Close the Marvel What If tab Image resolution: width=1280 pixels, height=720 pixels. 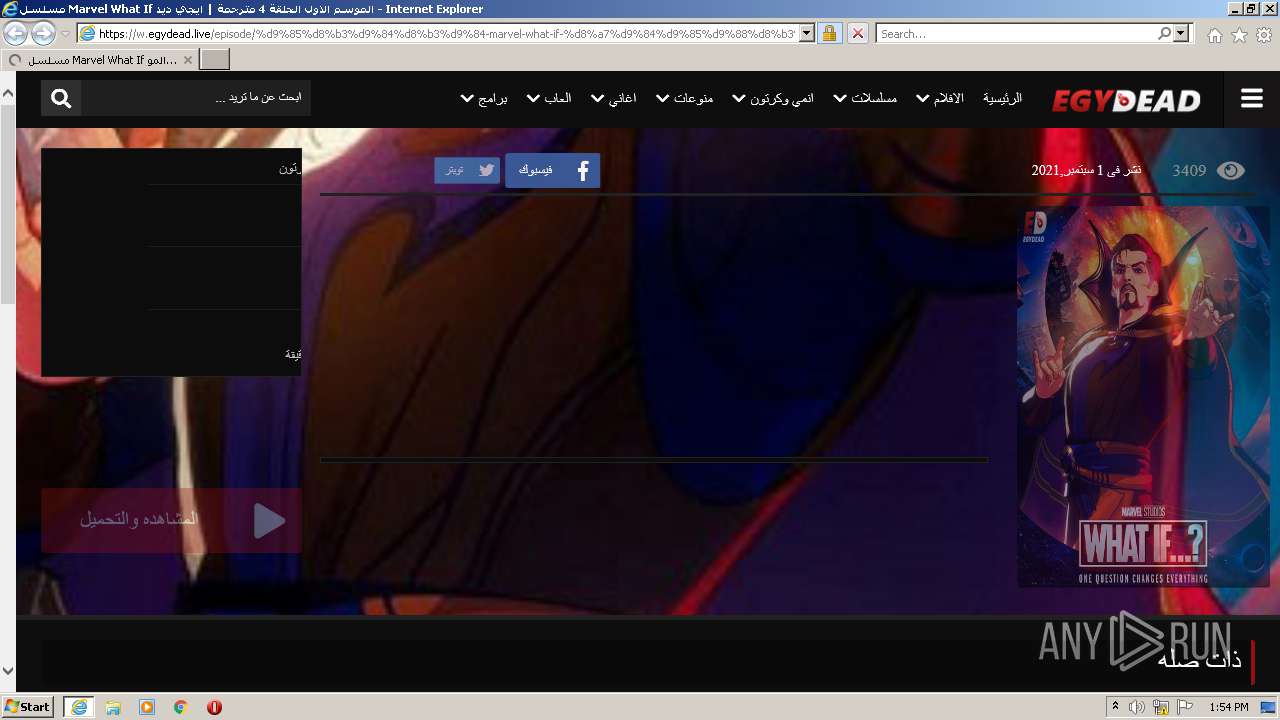click(x=188, y=60)
